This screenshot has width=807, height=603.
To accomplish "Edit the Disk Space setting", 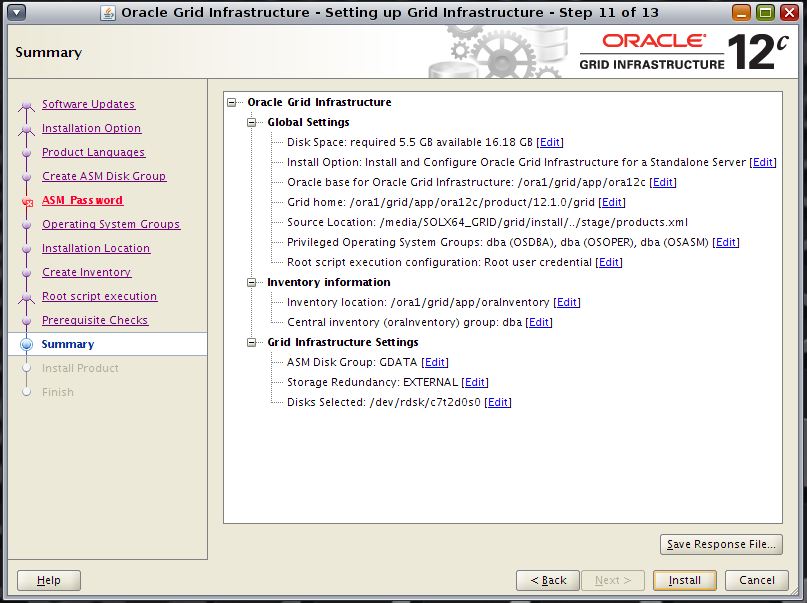I will 550,143.
